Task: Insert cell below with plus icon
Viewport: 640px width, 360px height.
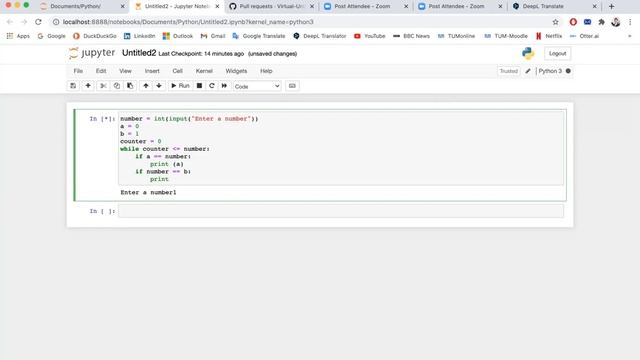Action: pos(88,86)
